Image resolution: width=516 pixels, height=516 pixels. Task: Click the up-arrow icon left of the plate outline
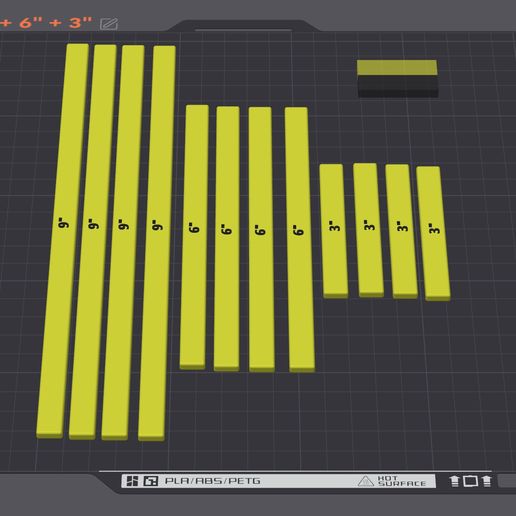coord(454,481)
